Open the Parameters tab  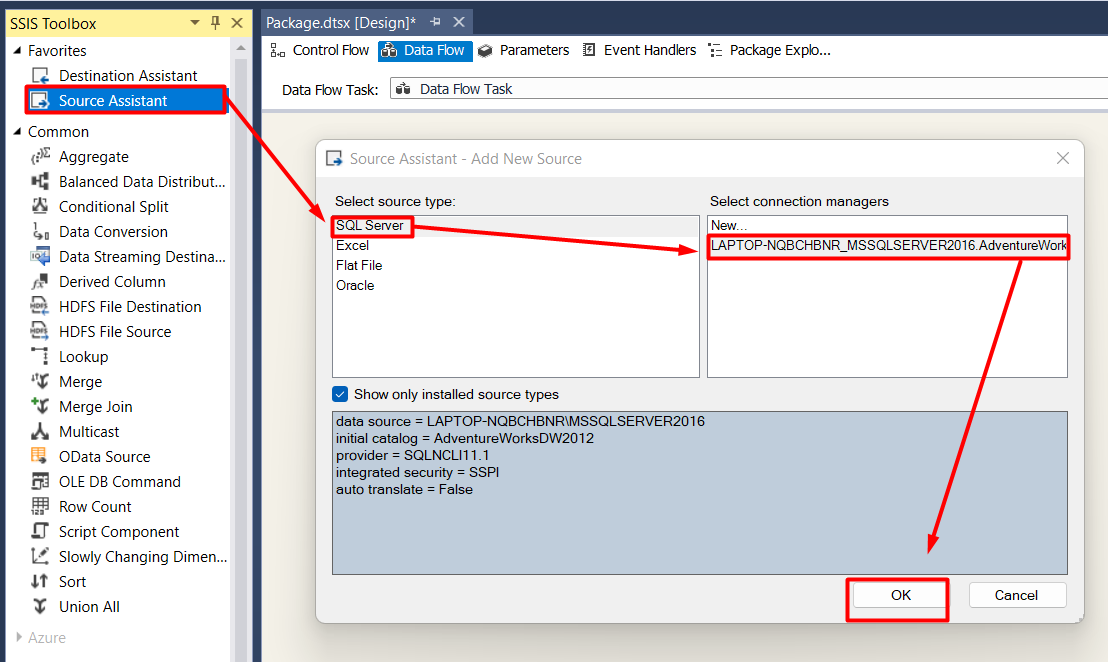pyautogui.click(x=524, y=50)
